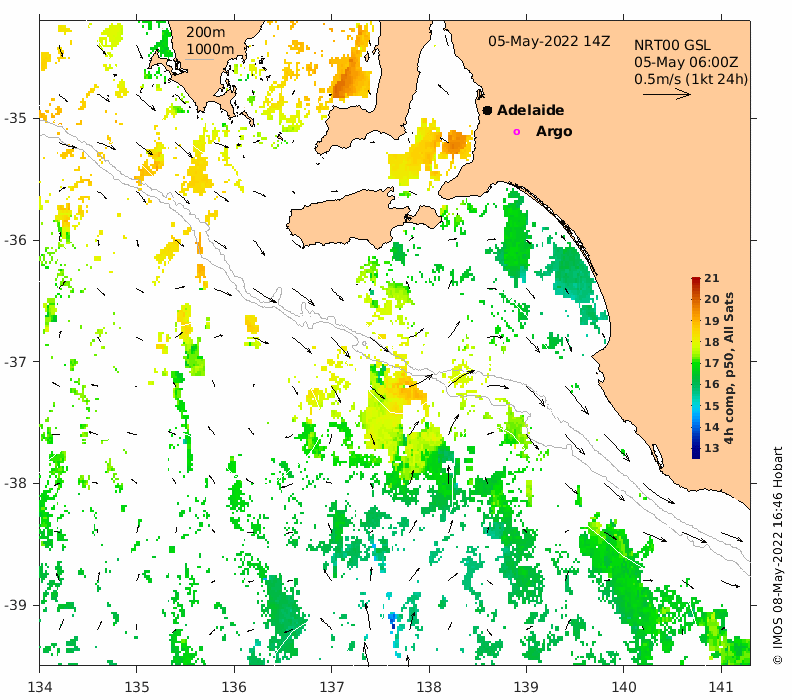Click the '05-May-2022 14Z' date label
The width and height of the screenshot is (792, 700).
coord(549,41)
